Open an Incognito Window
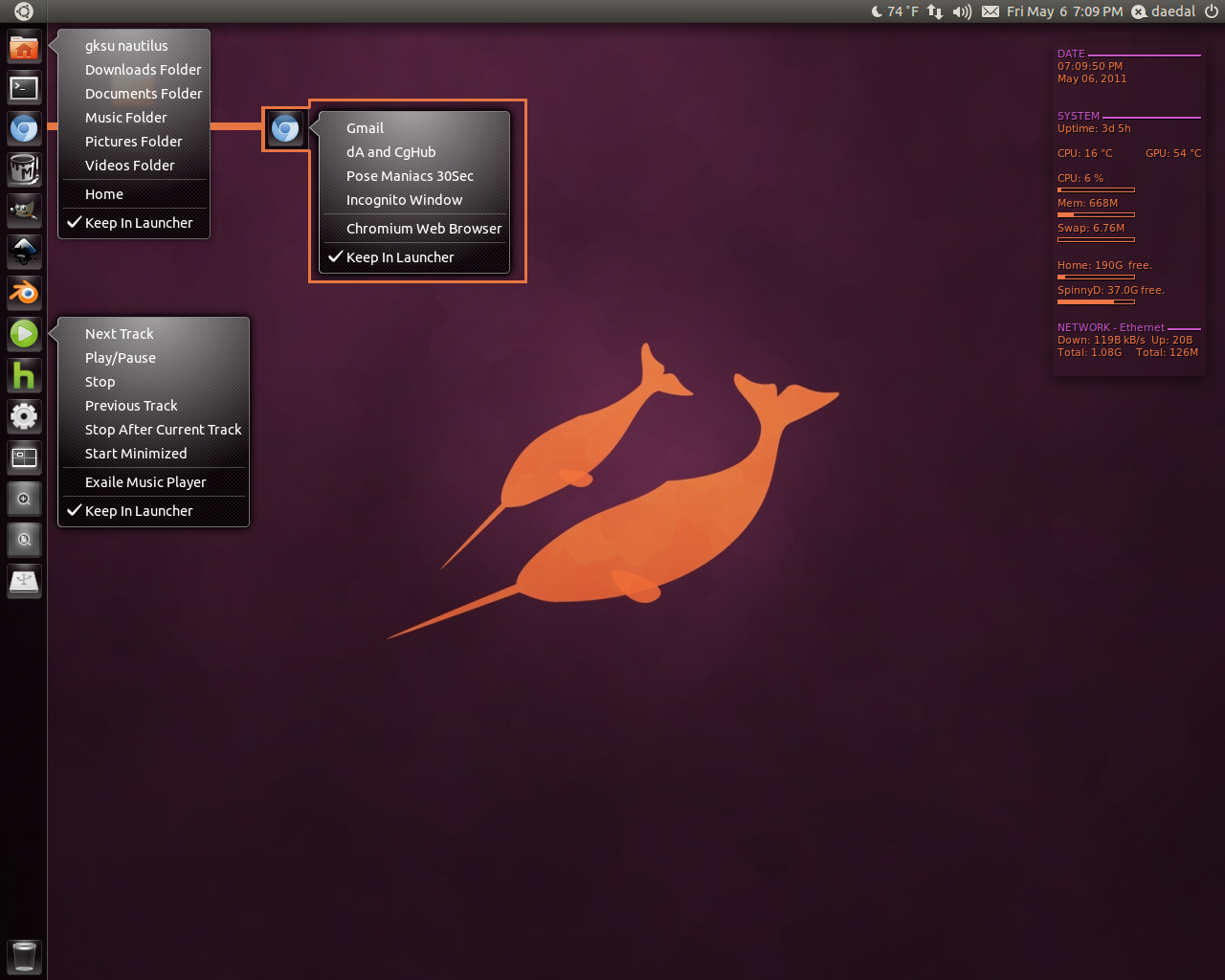 tap(414, 200)
